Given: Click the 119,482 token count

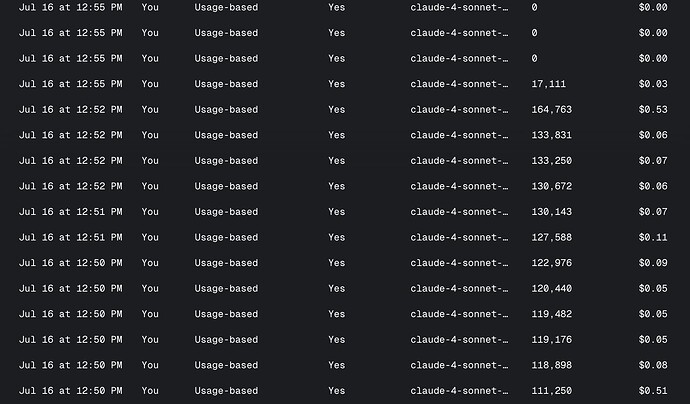Looking at the screenshot, I should pyautogui.click(x=551, y=314).
